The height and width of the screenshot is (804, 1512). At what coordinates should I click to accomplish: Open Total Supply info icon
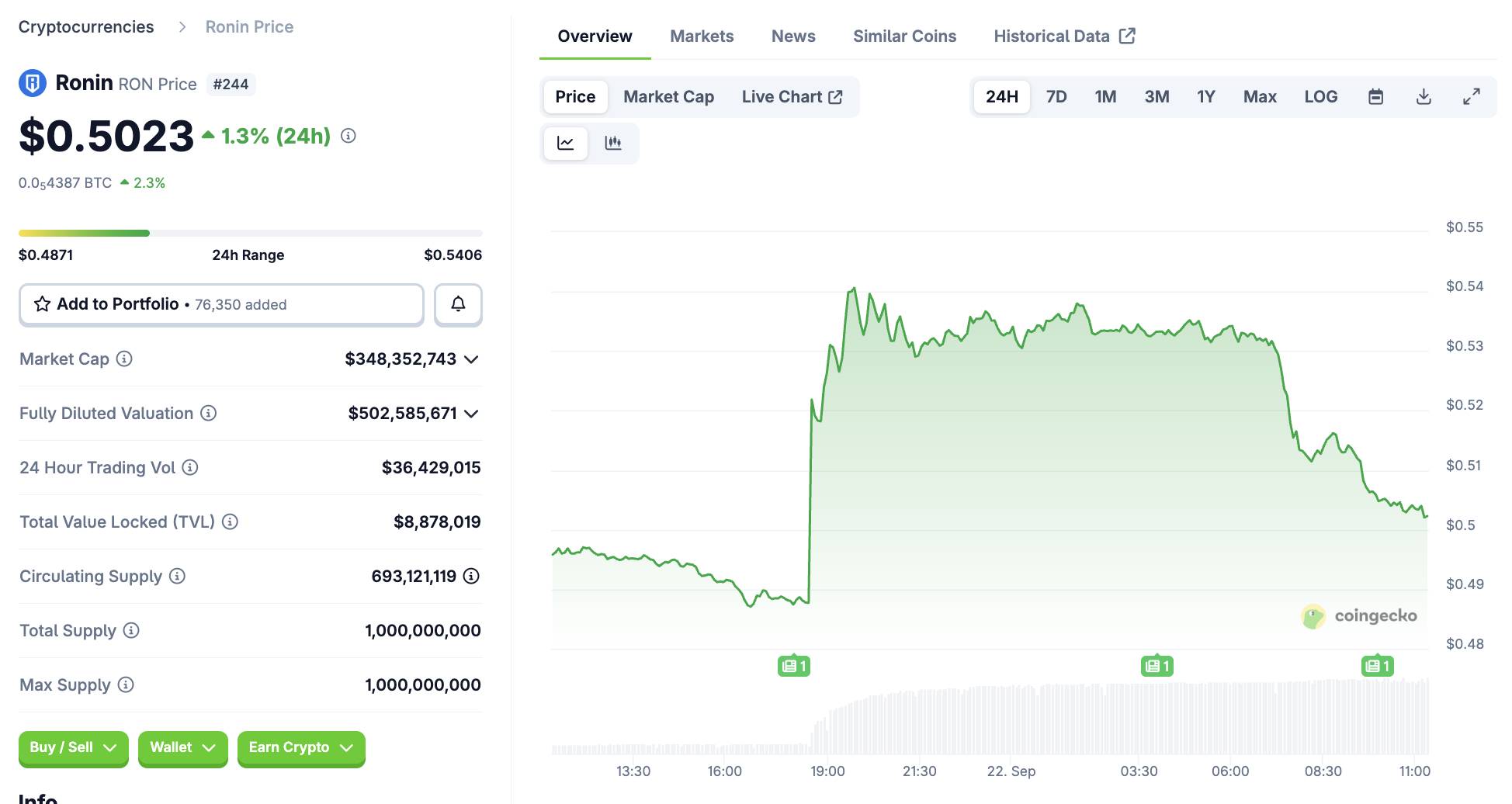(131, 630)
